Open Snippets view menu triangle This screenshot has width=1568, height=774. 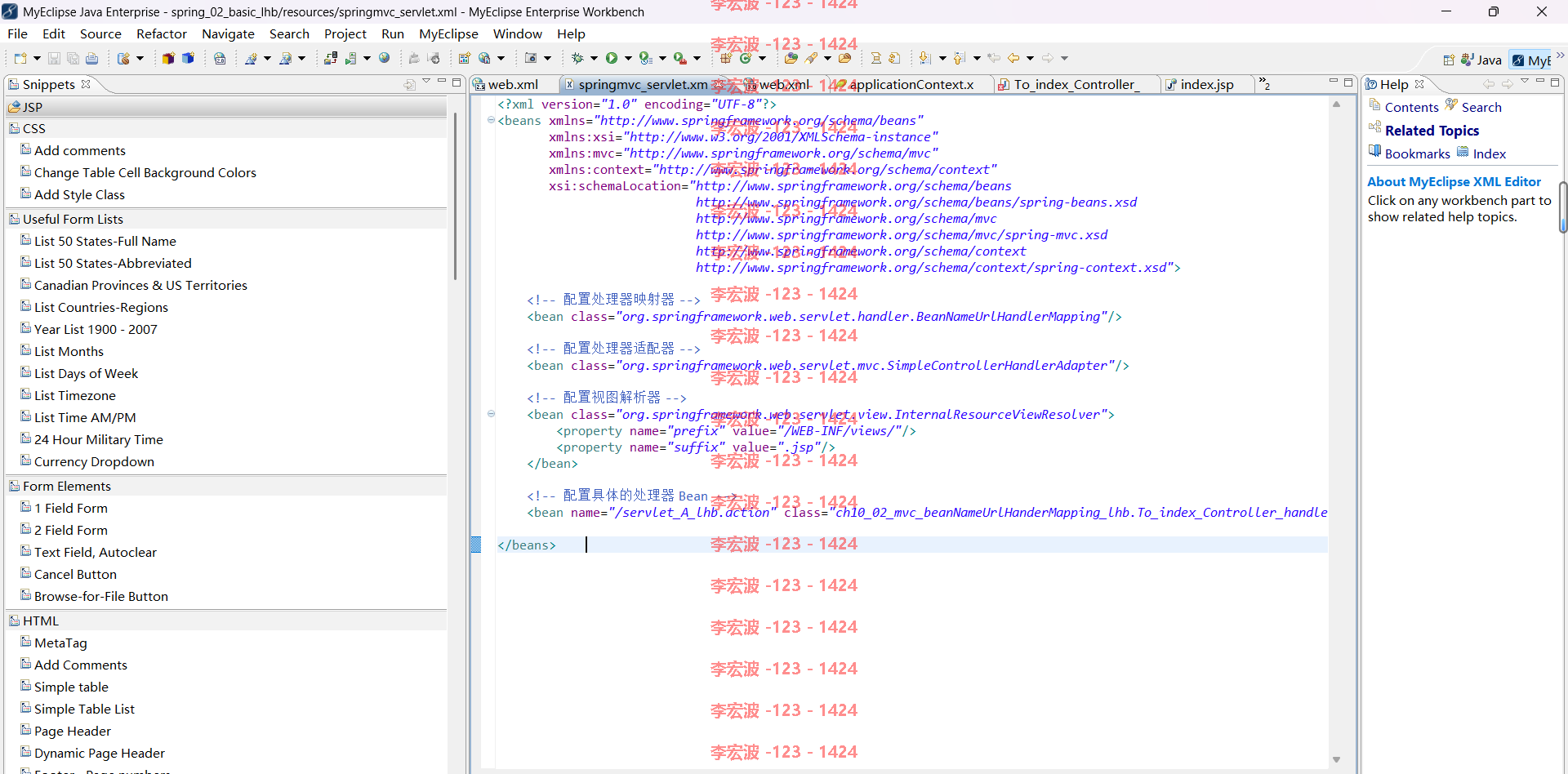tap(426, 82)
